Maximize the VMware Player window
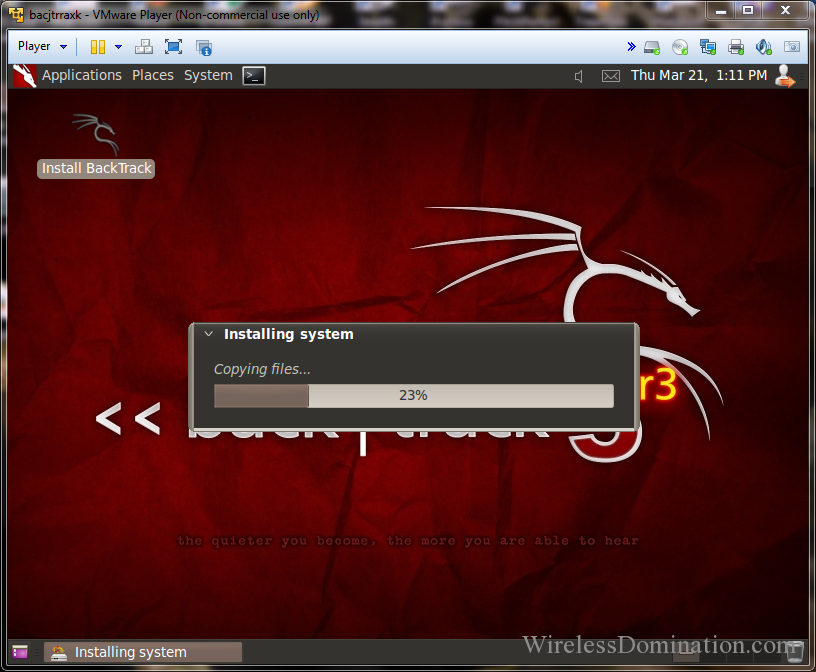The image size is (816, 672). pos(748,11)
